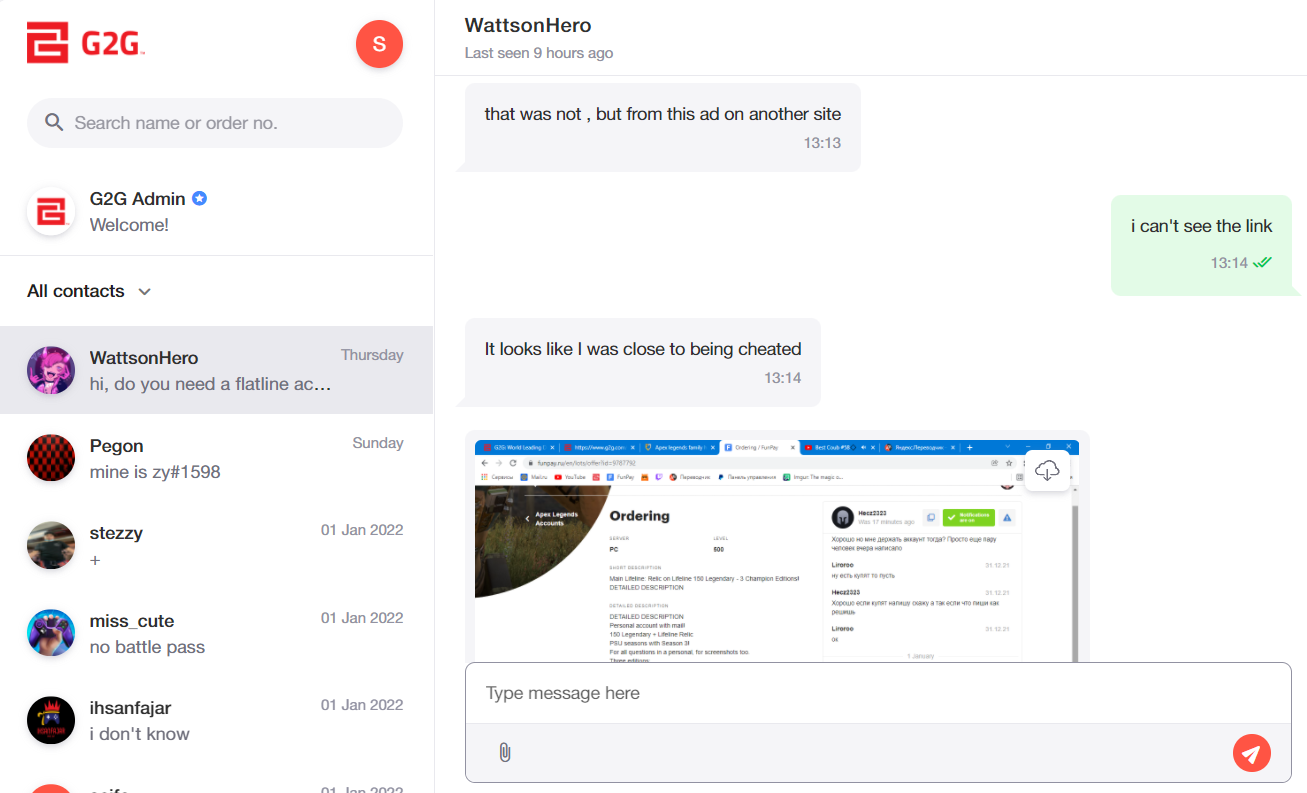Click 'hi, do you need a flatline ac…' preview
Viewport: 1307px width, 793px height.
point(210,384)
